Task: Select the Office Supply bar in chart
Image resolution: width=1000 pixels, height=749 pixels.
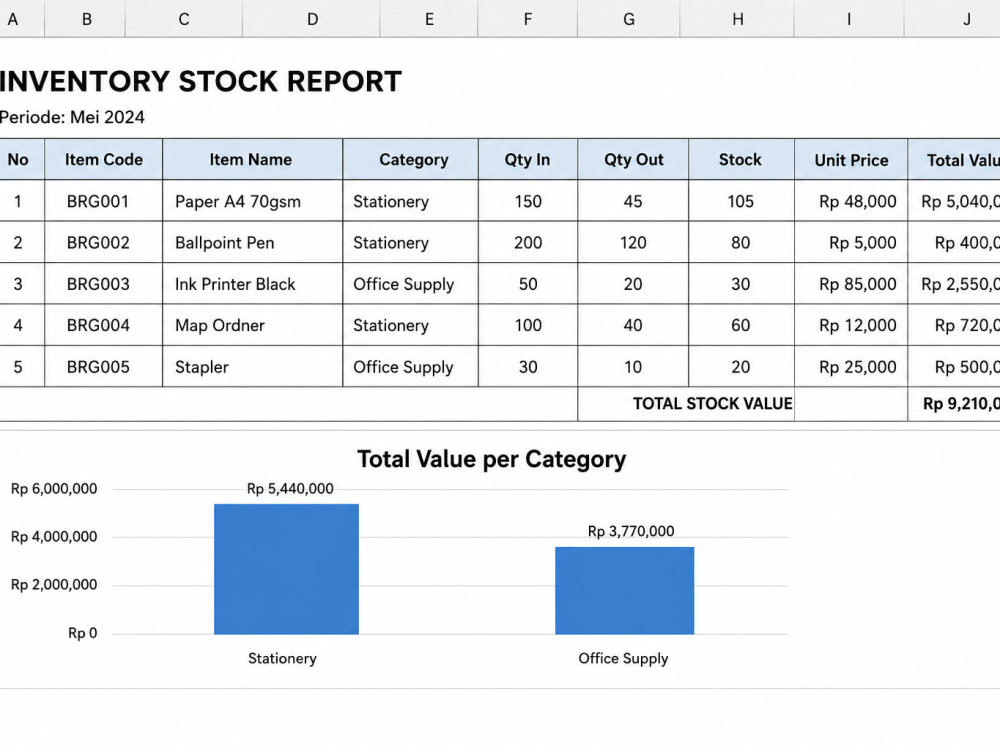Action: 624,591
